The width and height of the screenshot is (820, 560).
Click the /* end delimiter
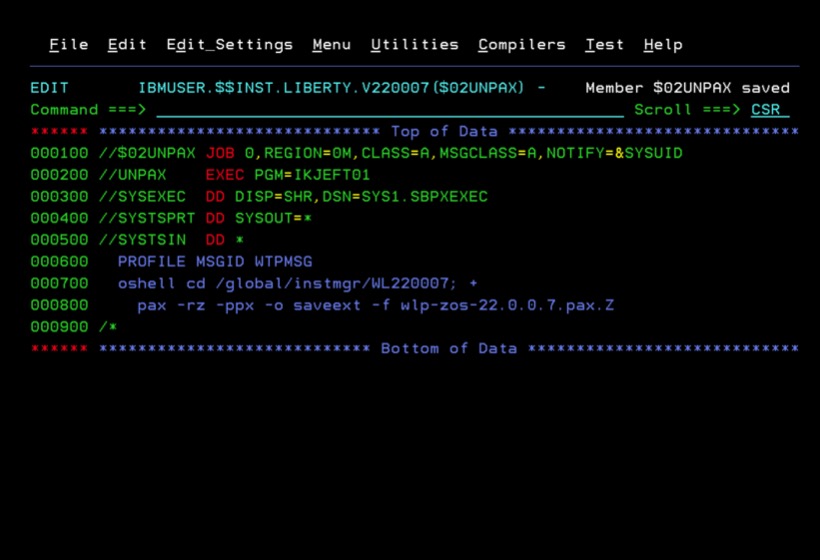click(108, 327)
